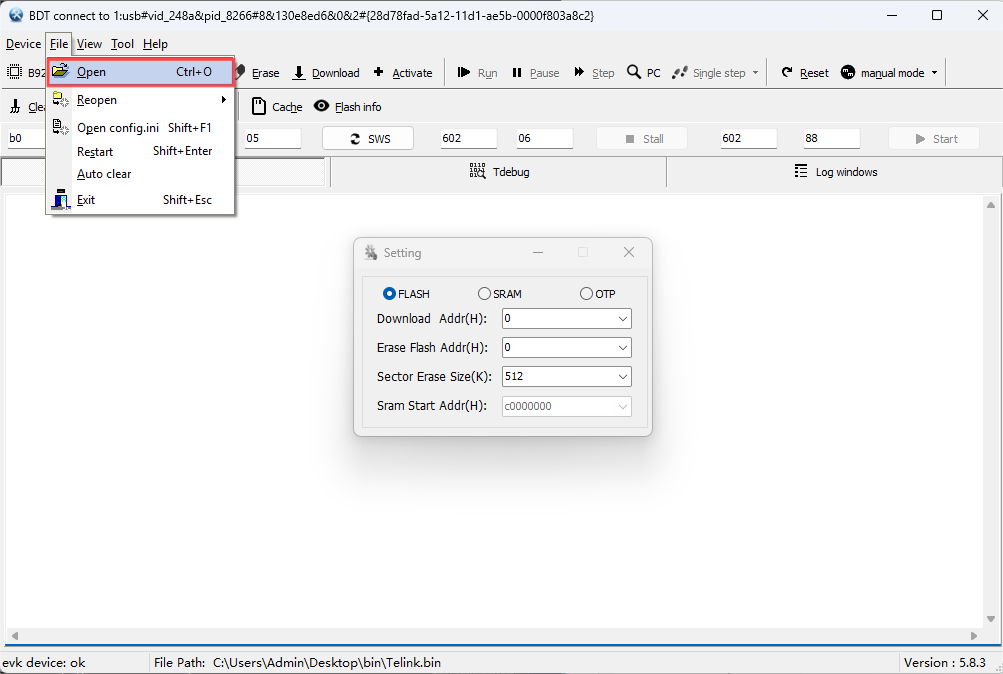Screen dimensions: 1003x674
Task: Select the SRAM radio button
Action: 484,294
